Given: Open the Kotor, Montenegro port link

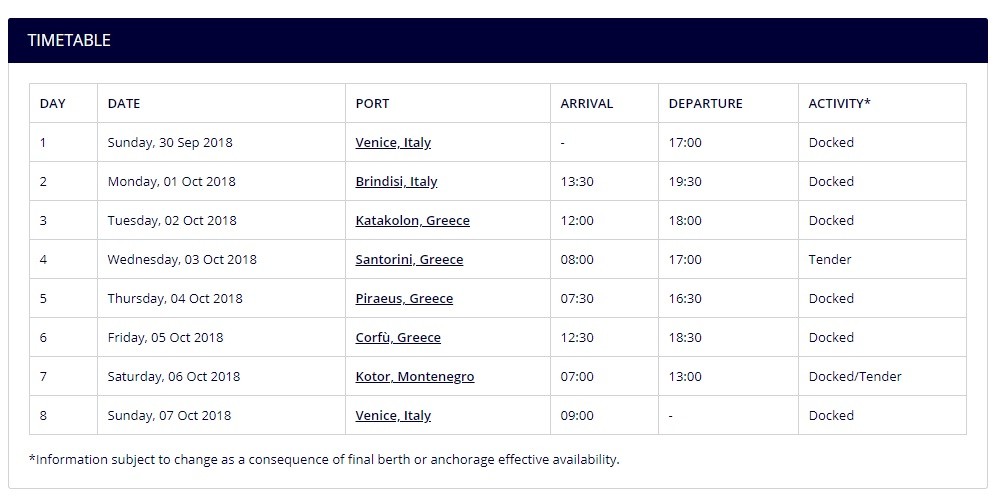Looking at the screenshot, I should 415,376.
